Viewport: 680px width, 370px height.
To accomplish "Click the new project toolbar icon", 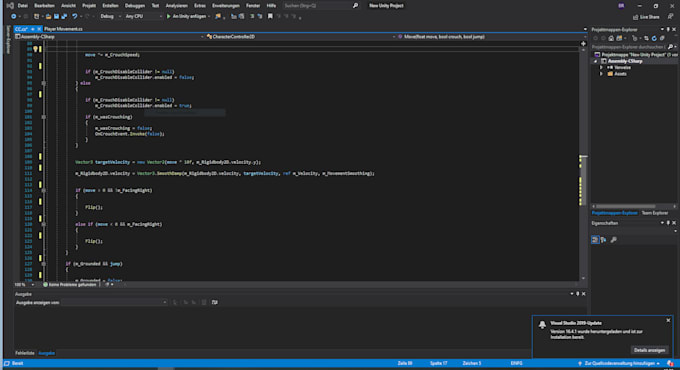I will pyautogui.click(x=36, y=16).
